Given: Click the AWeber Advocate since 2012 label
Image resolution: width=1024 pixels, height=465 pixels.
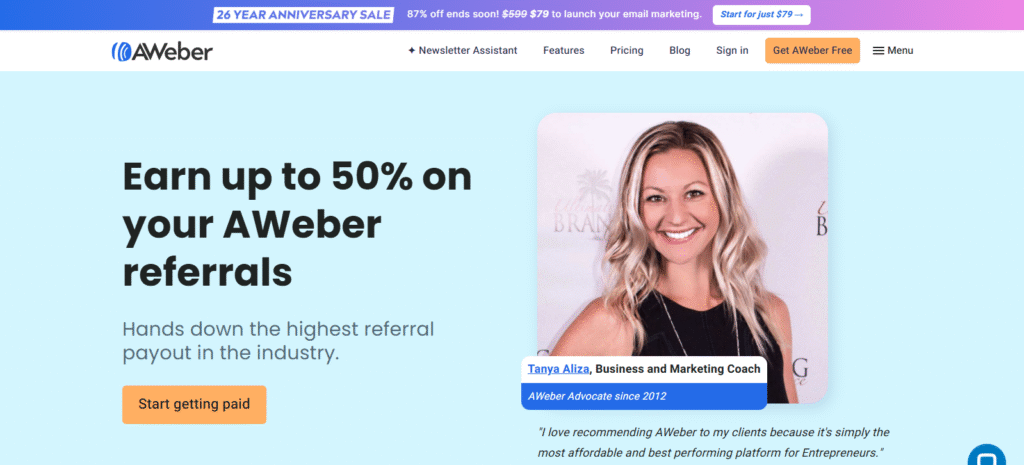Looking at the screenshot, I should tap(597, 396).
